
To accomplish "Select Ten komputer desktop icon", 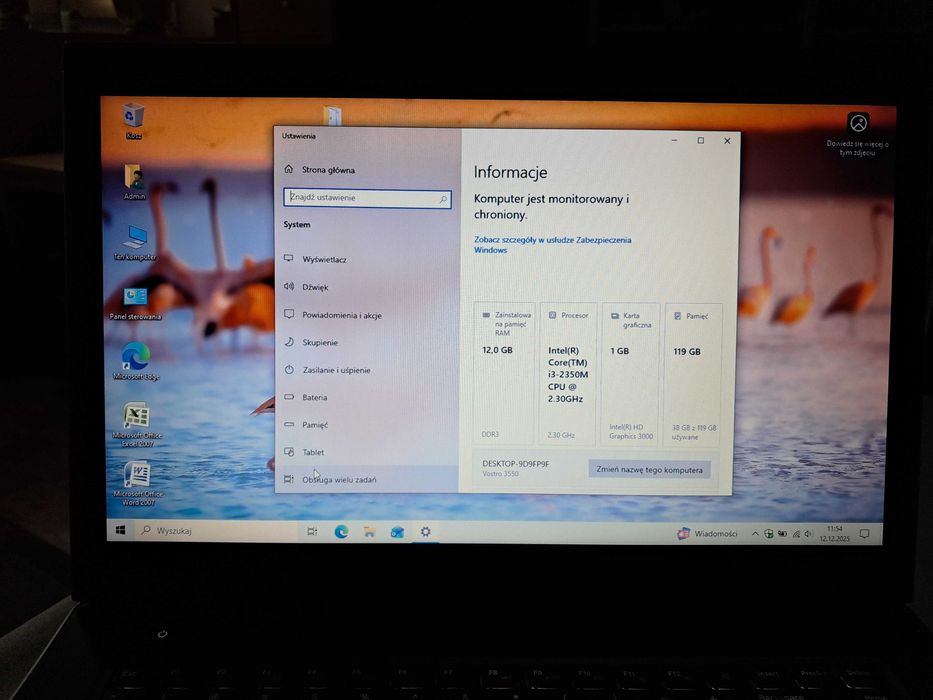I will [x=135, y=242].
